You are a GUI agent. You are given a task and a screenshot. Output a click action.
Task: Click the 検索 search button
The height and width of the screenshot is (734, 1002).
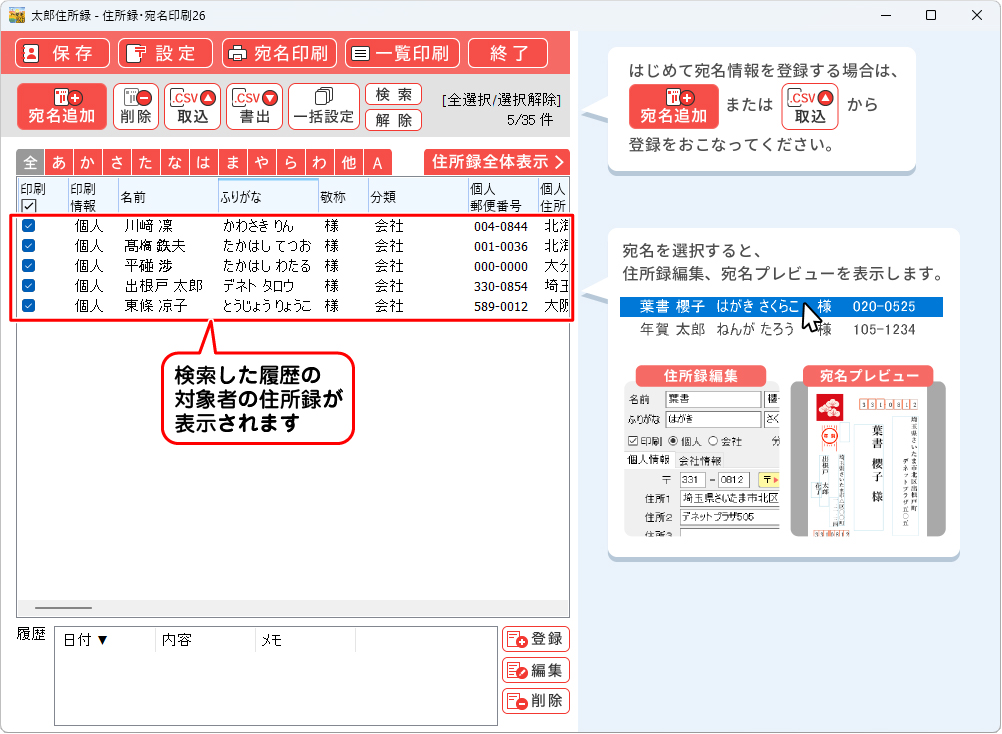393,95
